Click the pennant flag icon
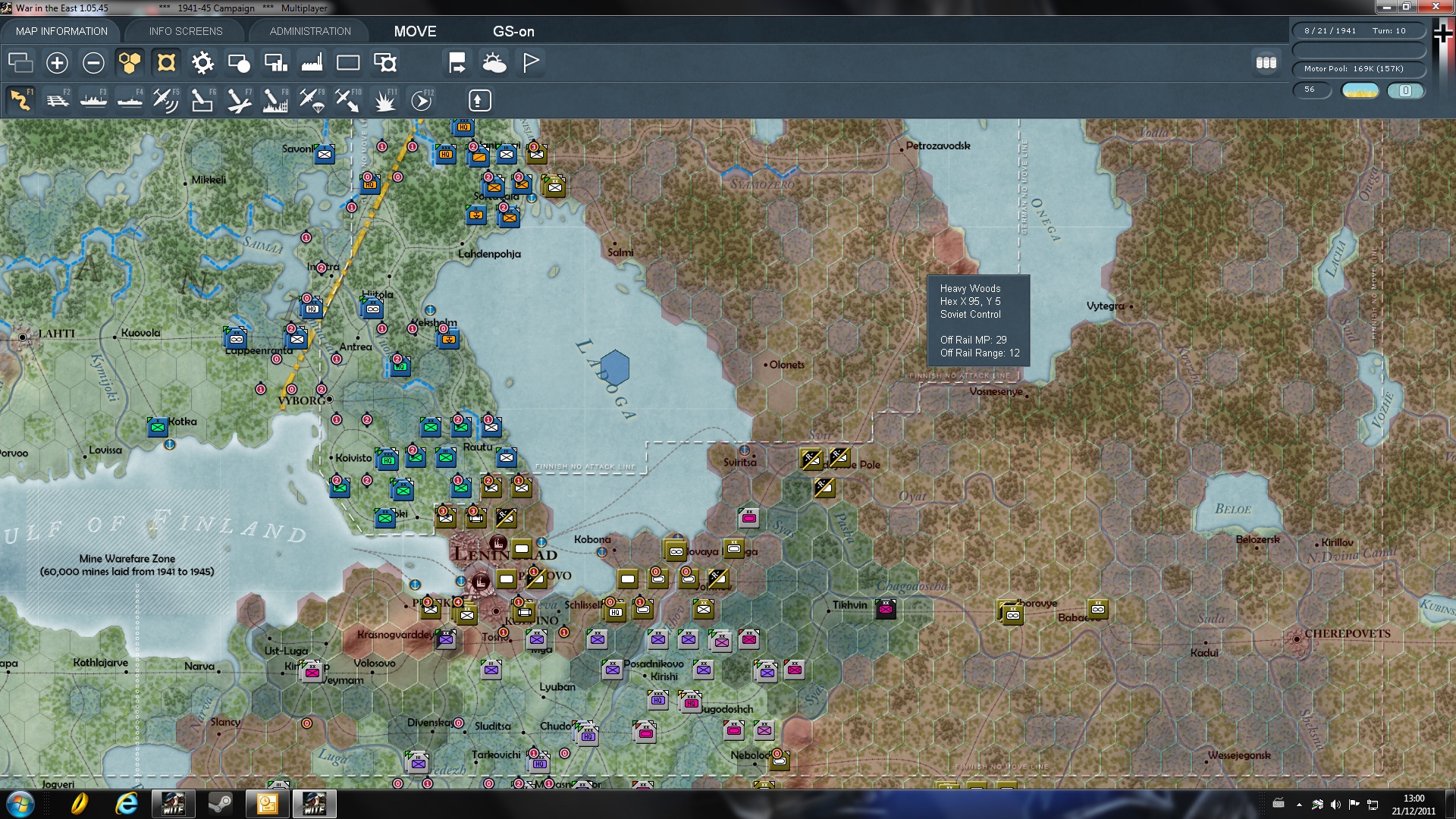1456x819 pixels. tap(530, 62)
